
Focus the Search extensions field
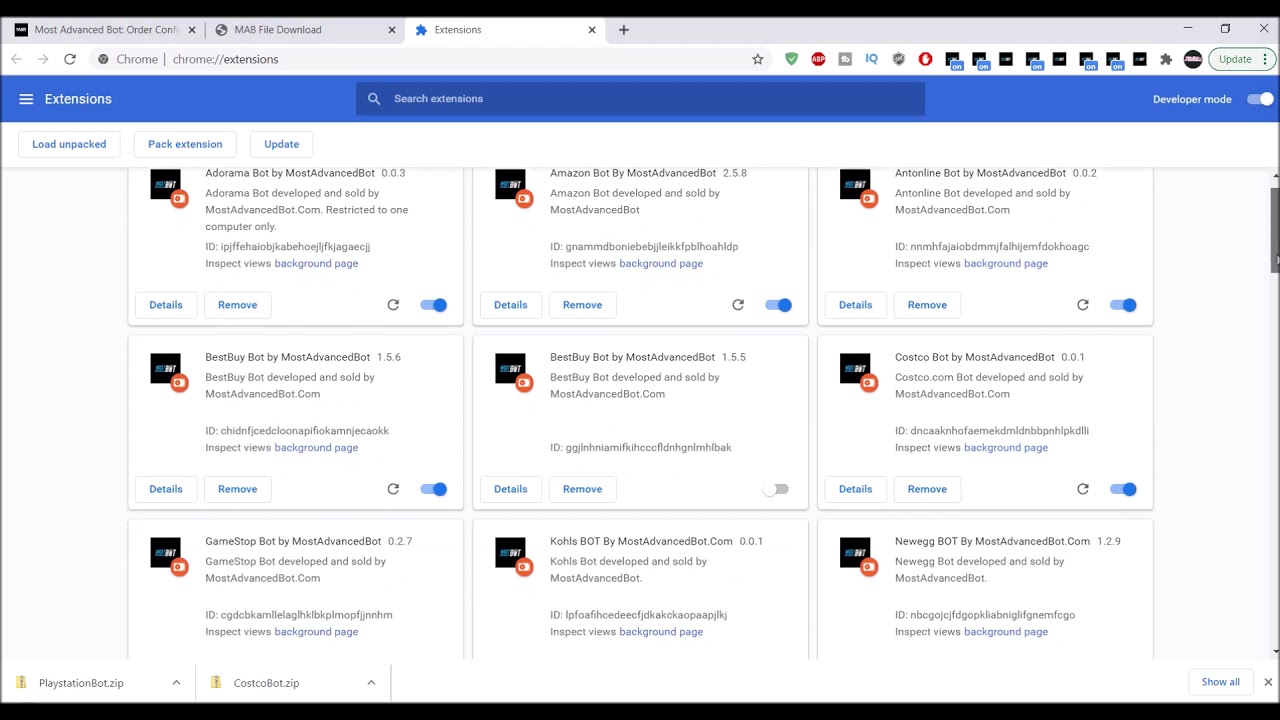pyautogui.click(x=640, y=99)
